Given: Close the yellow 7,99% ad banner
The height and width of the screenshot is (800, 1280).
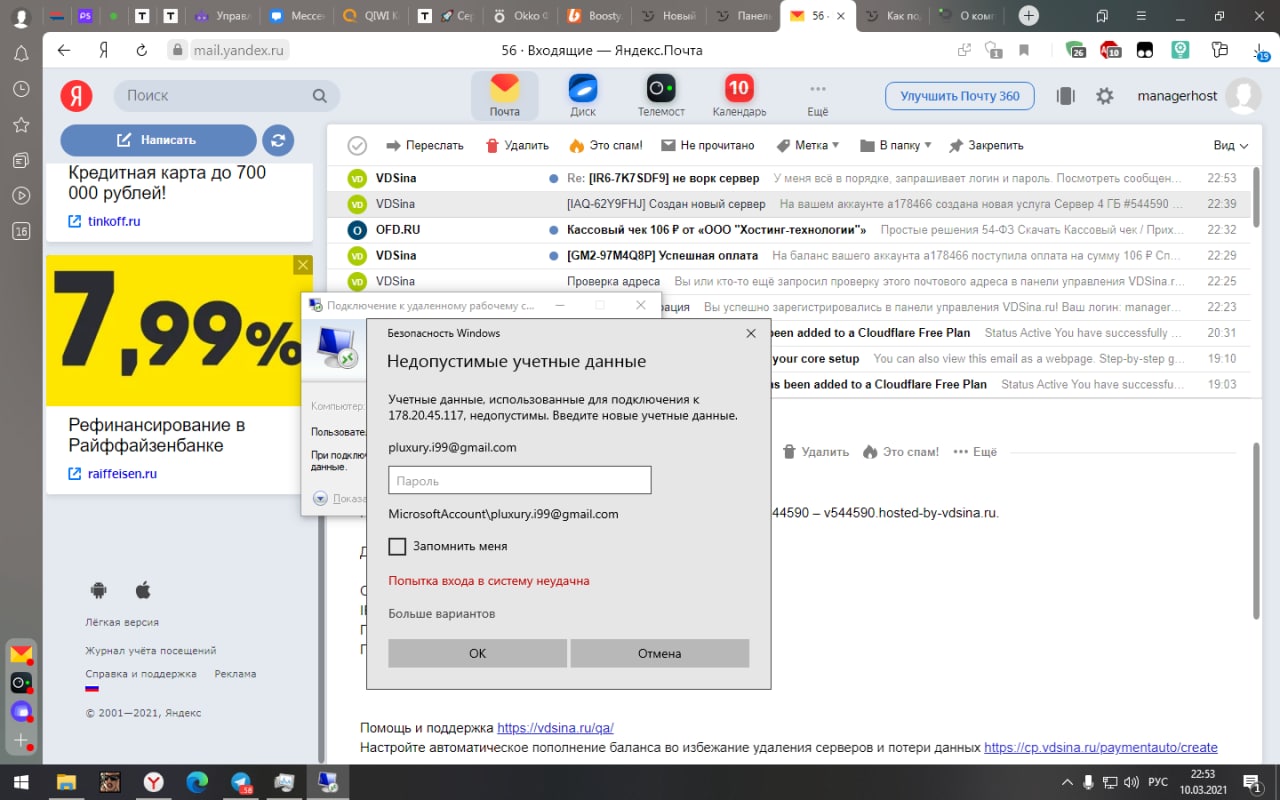Looking at the screenshot, I should click(303, 265).
